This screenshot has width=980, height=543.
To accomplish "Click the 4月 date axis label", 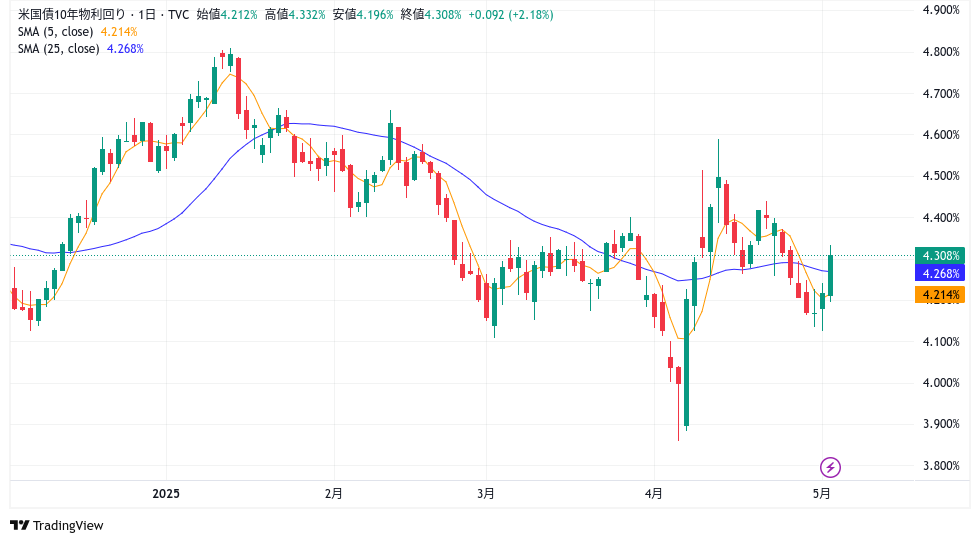I will pyautogui.click(x=654, y=494).
